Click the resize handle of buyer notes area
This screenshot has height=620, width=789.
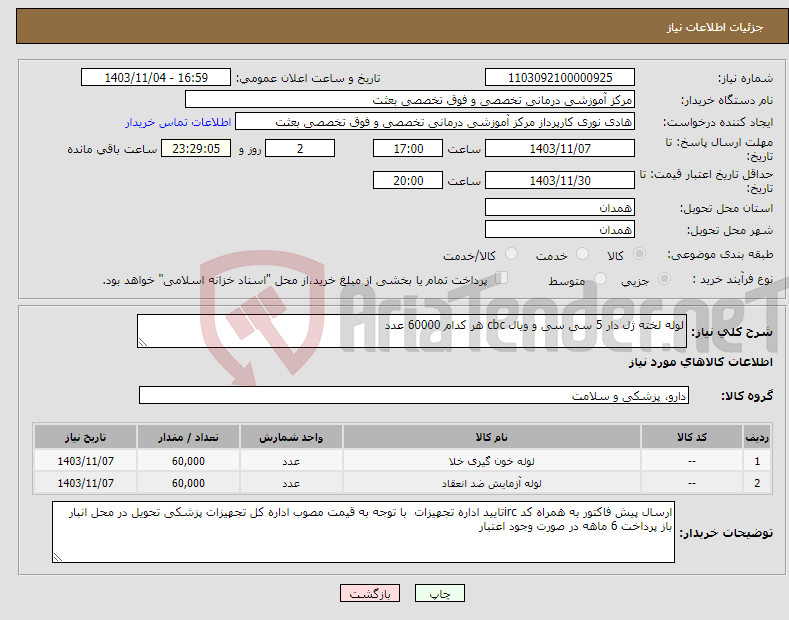(58, 557)
